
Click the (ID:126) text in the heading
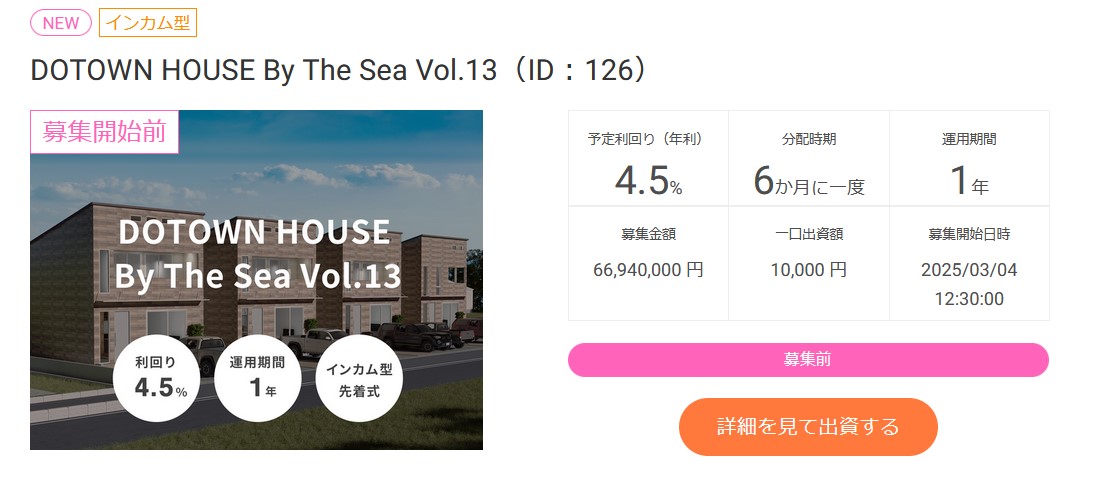coord(576,71)
